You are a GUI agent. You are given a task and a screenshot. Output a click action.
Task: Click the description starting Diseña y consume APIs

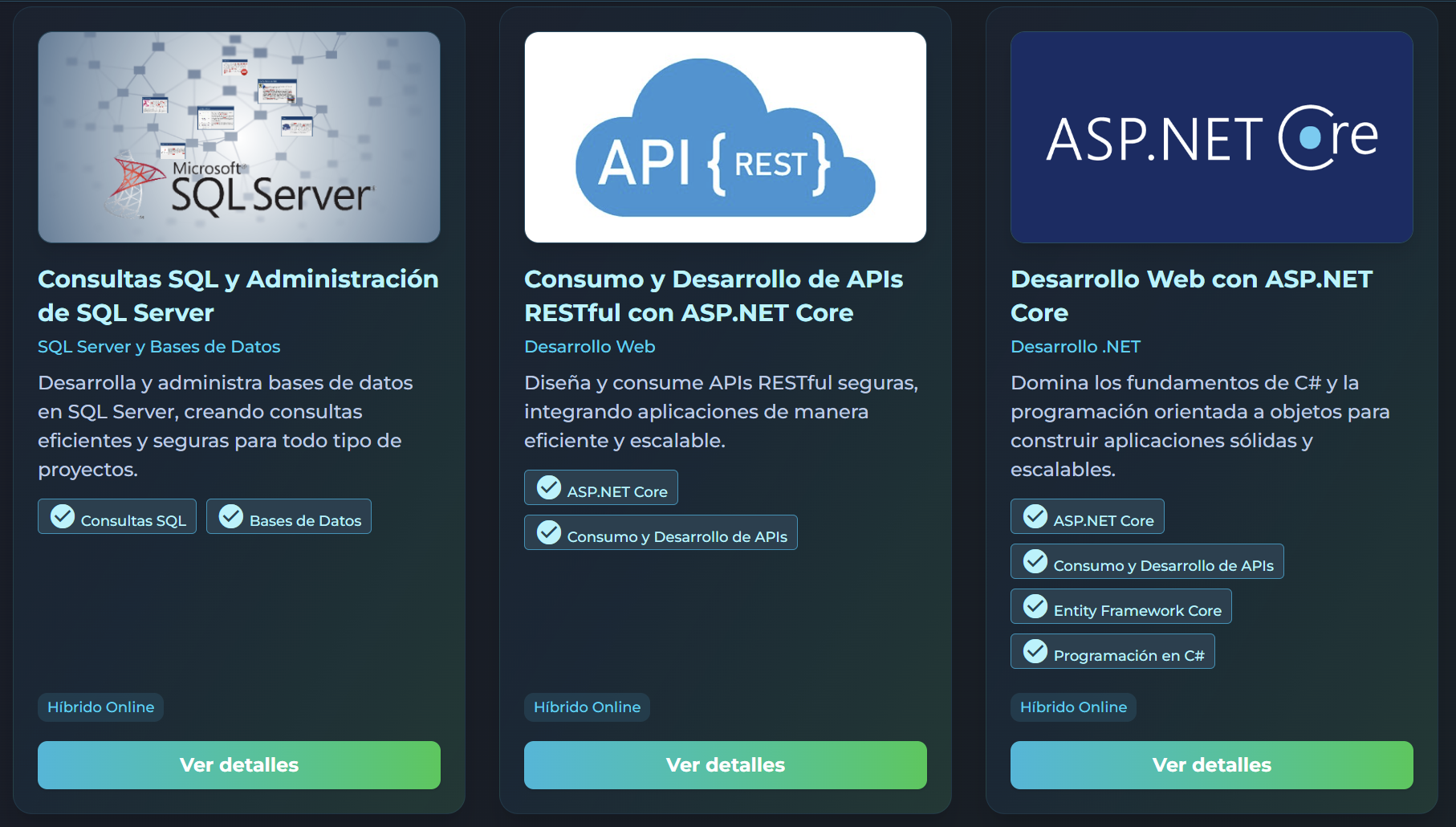tap(721, 412)
